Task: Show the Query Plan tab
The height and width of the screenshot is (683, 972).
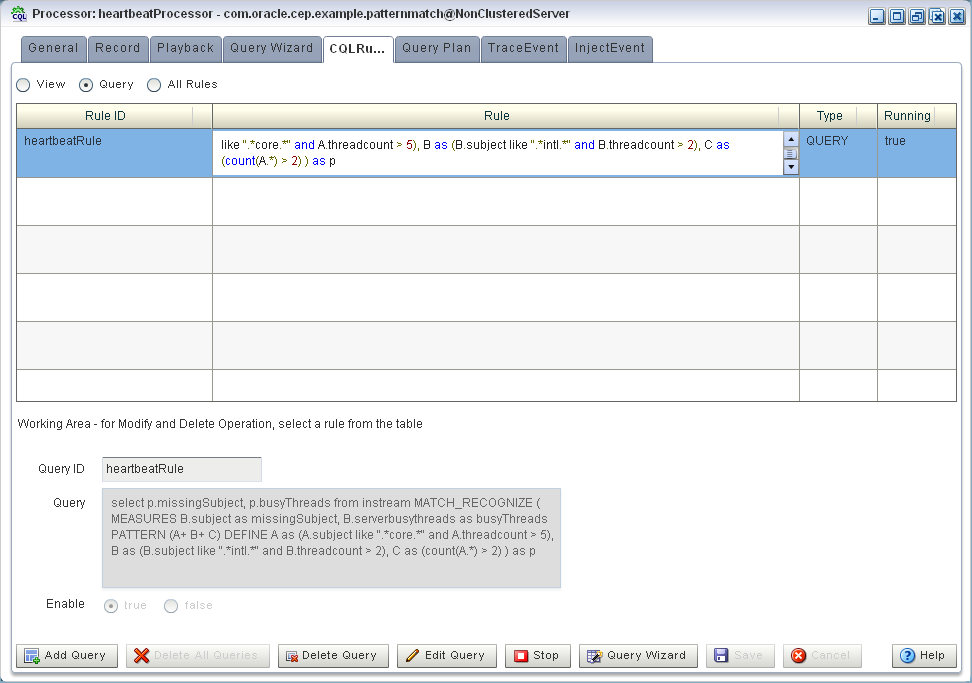Action: 437,48
